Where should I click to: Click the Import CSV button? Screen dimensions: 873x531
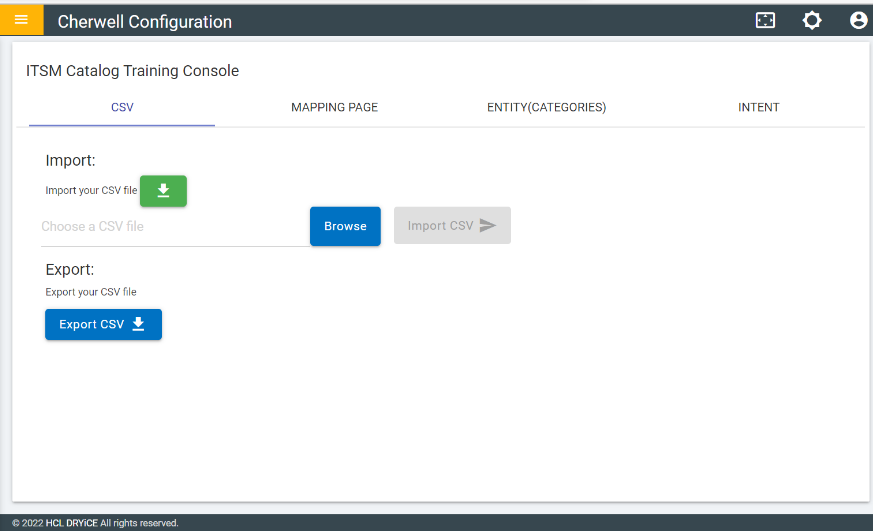[x=452, y=225]
